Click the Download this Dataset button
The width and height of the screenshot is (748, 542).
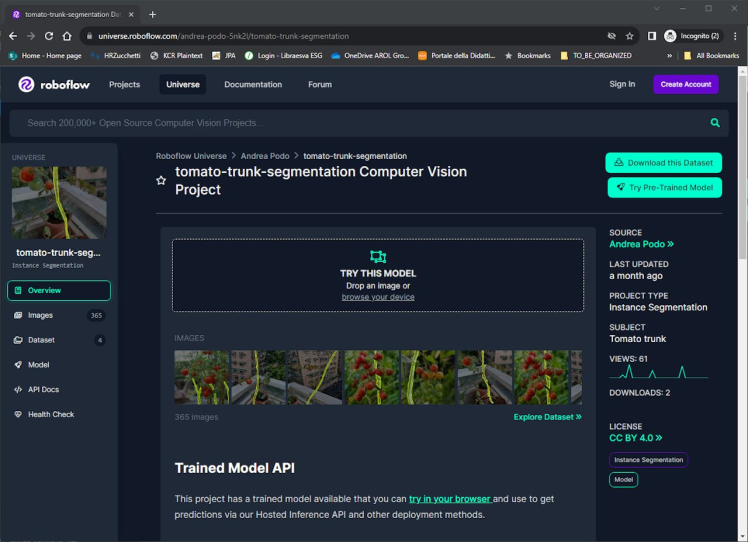click(x=663, y=162)
